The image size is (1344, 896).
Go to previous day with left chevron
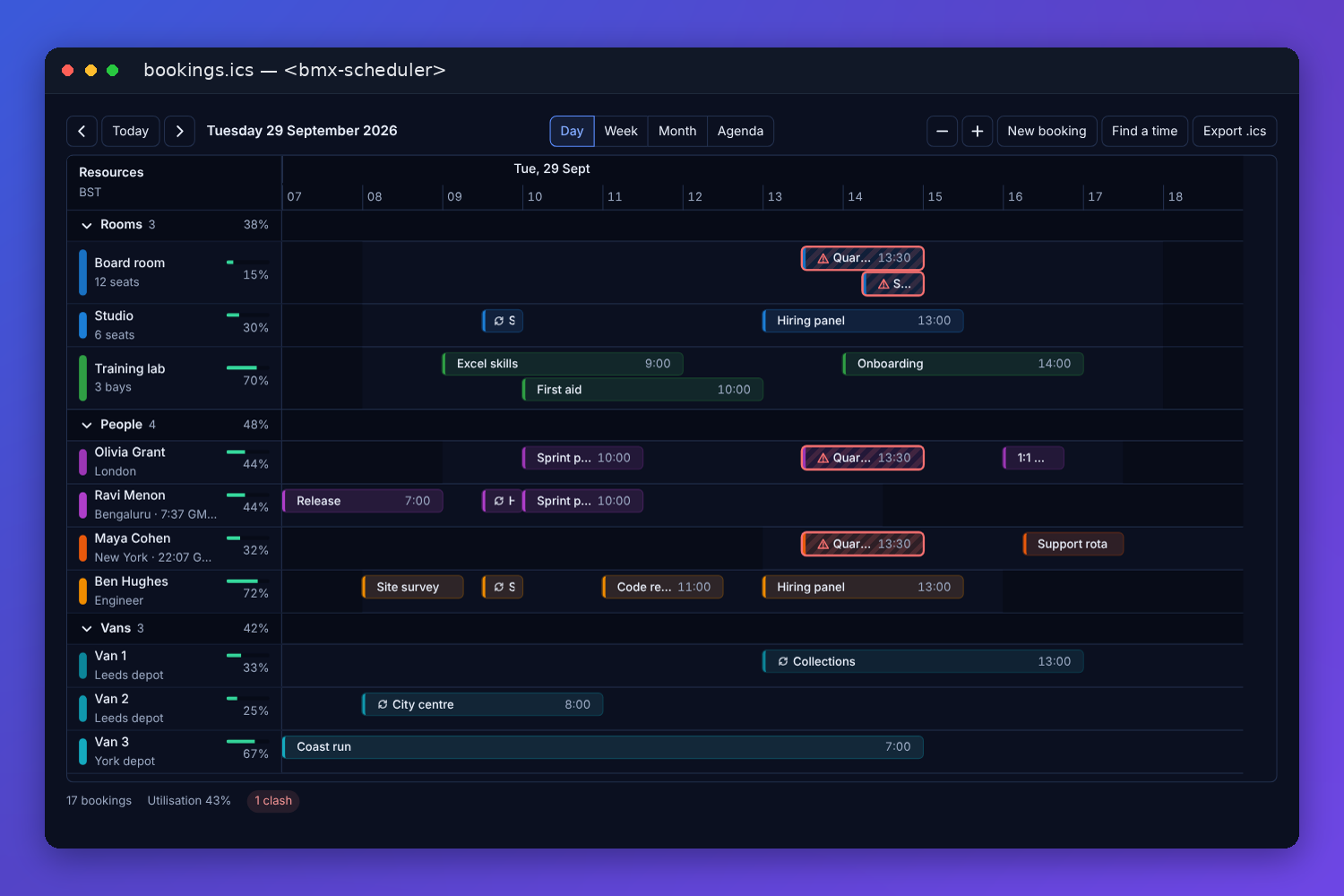pyautogui.click(x=82, y=131)
